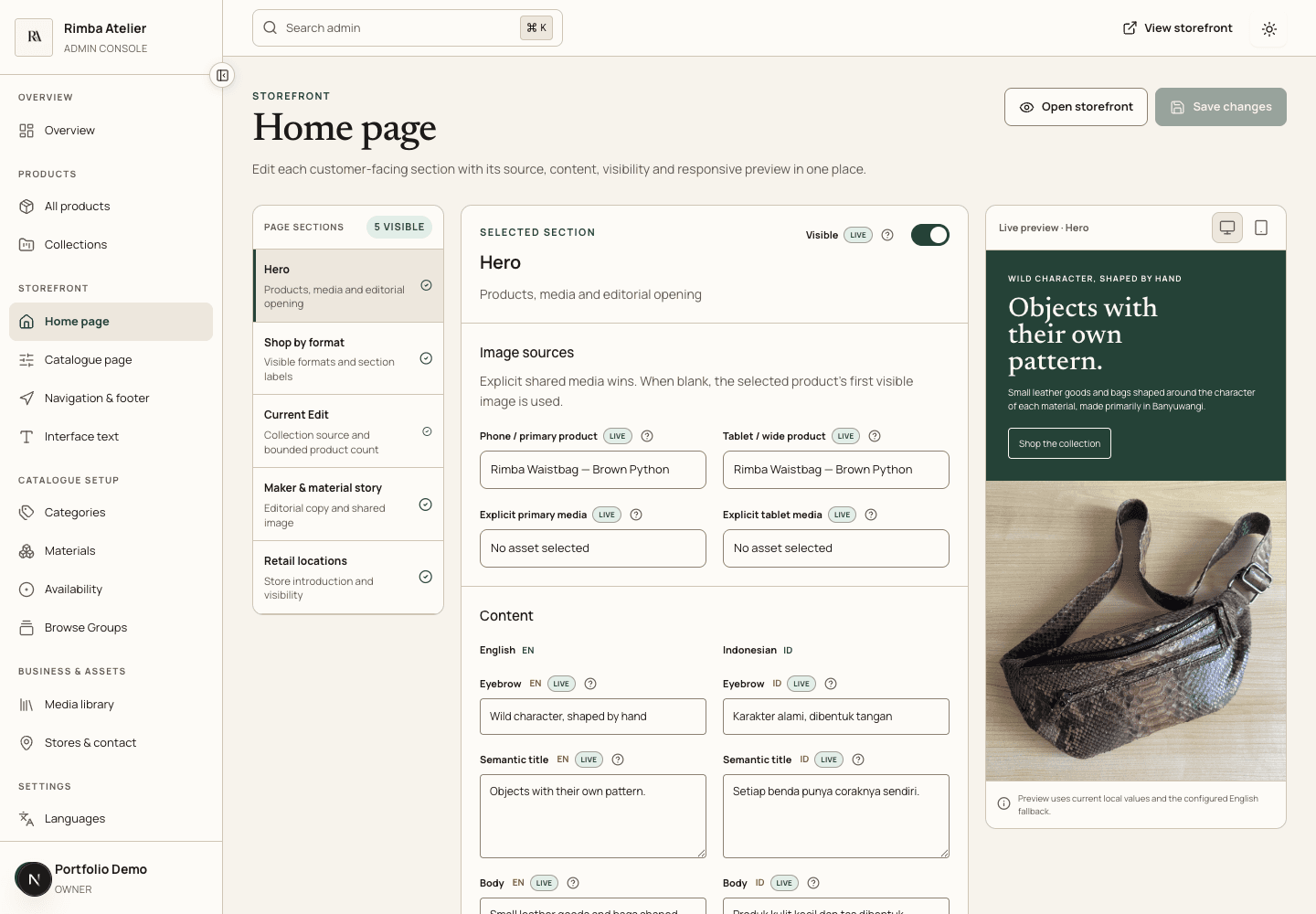
Task: Click the Retail locations check icon
Action: 425,577
